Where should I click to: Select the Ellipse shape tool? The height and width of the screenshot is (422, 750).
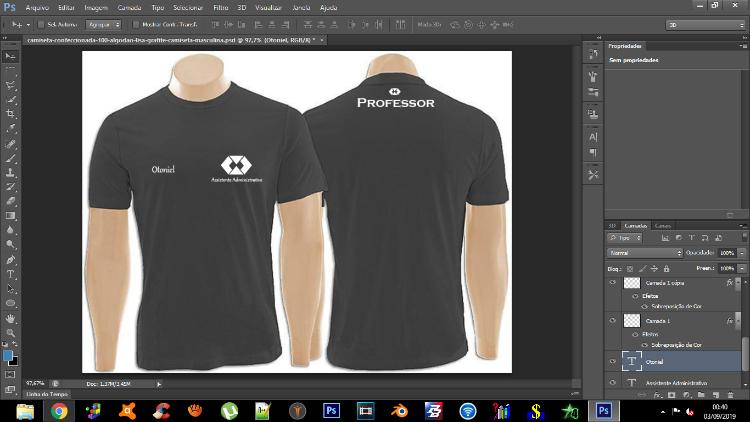click(11, 303)
